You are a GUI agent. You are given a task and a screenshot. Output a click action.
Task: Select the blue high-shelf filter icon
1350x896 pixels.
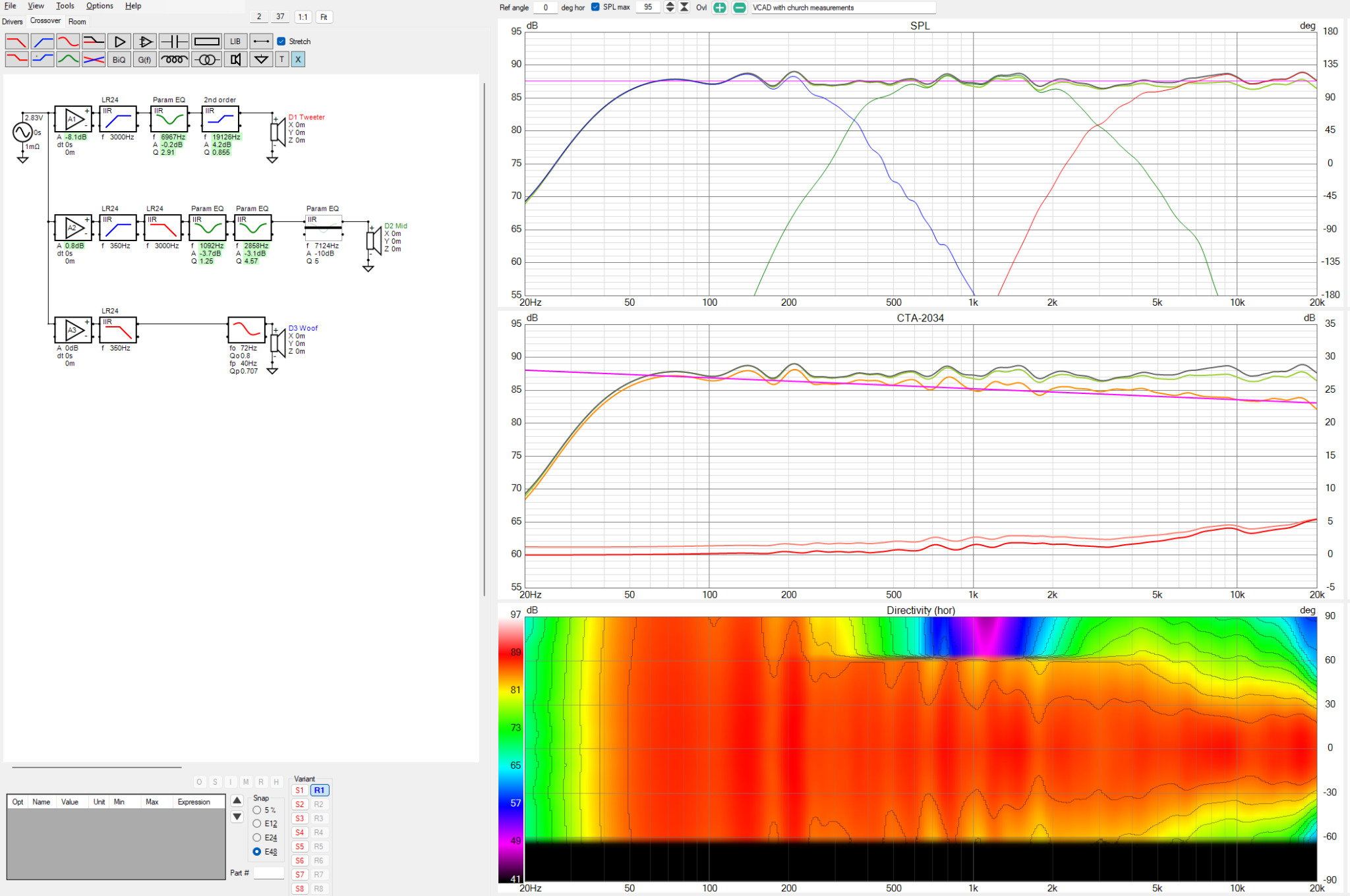42,59
